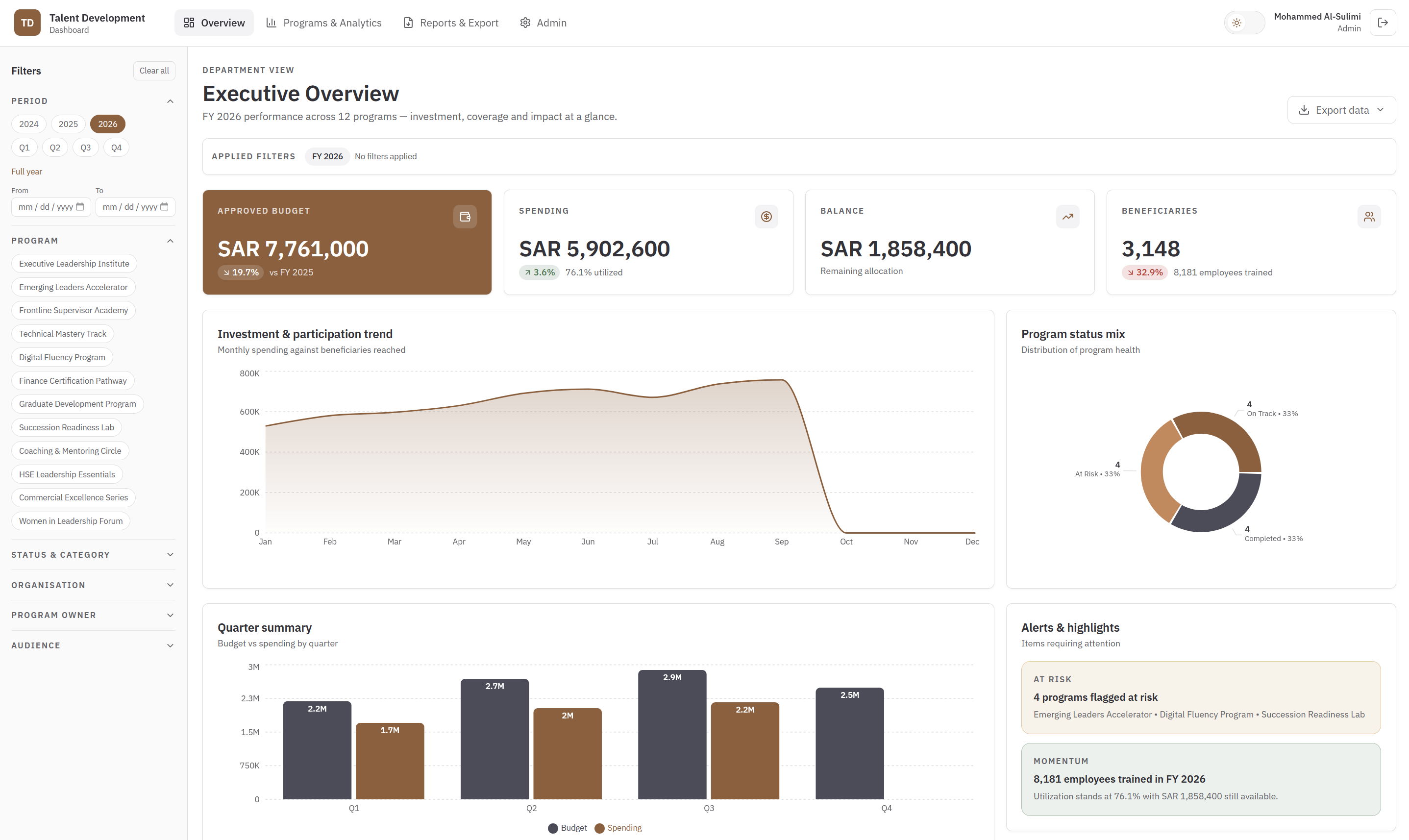Click the Overview grid icon

[189, 23]
